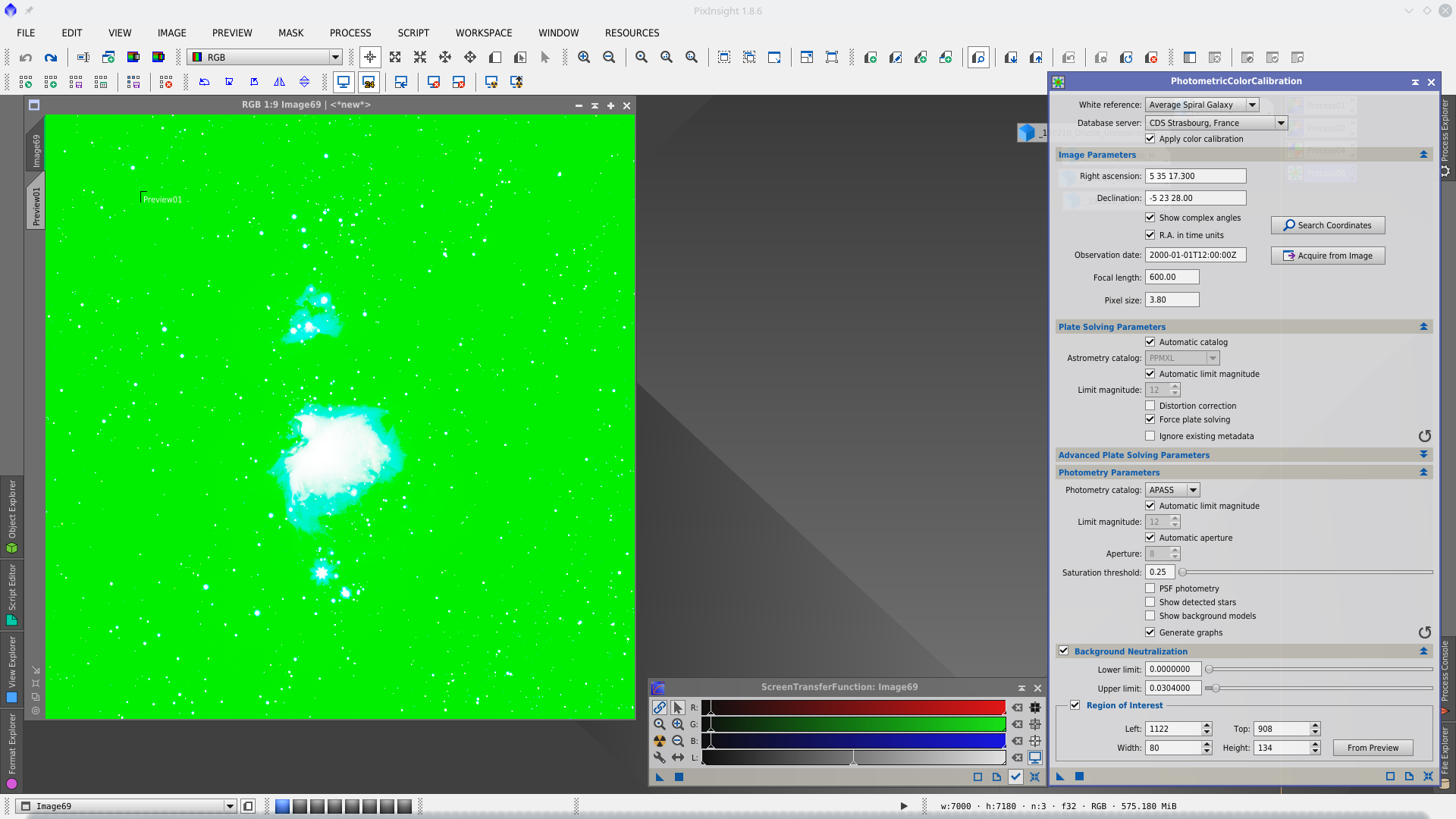Enable the Distortion correction checkbox

click(1150, 406)
